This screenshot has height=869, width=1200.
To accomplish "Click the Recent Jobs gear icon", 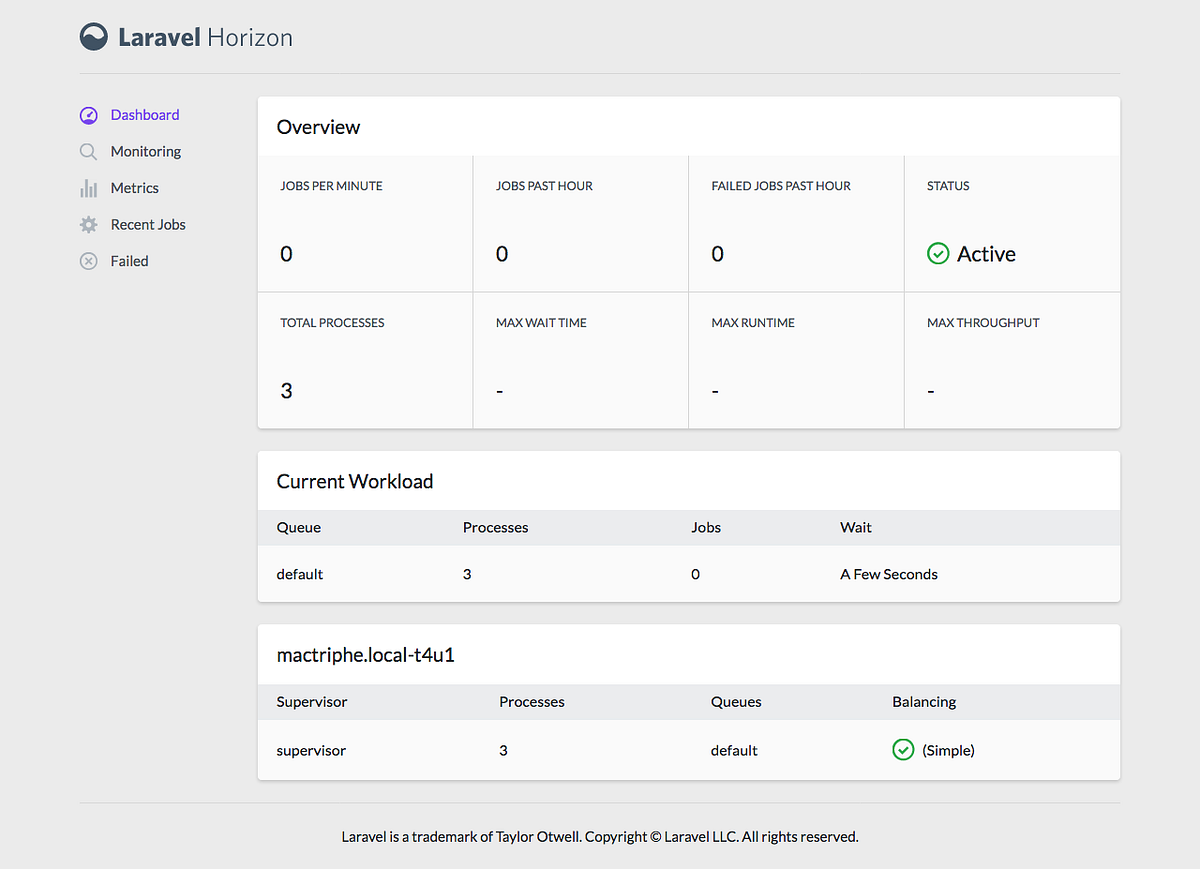I will click(x=89, y=224).
